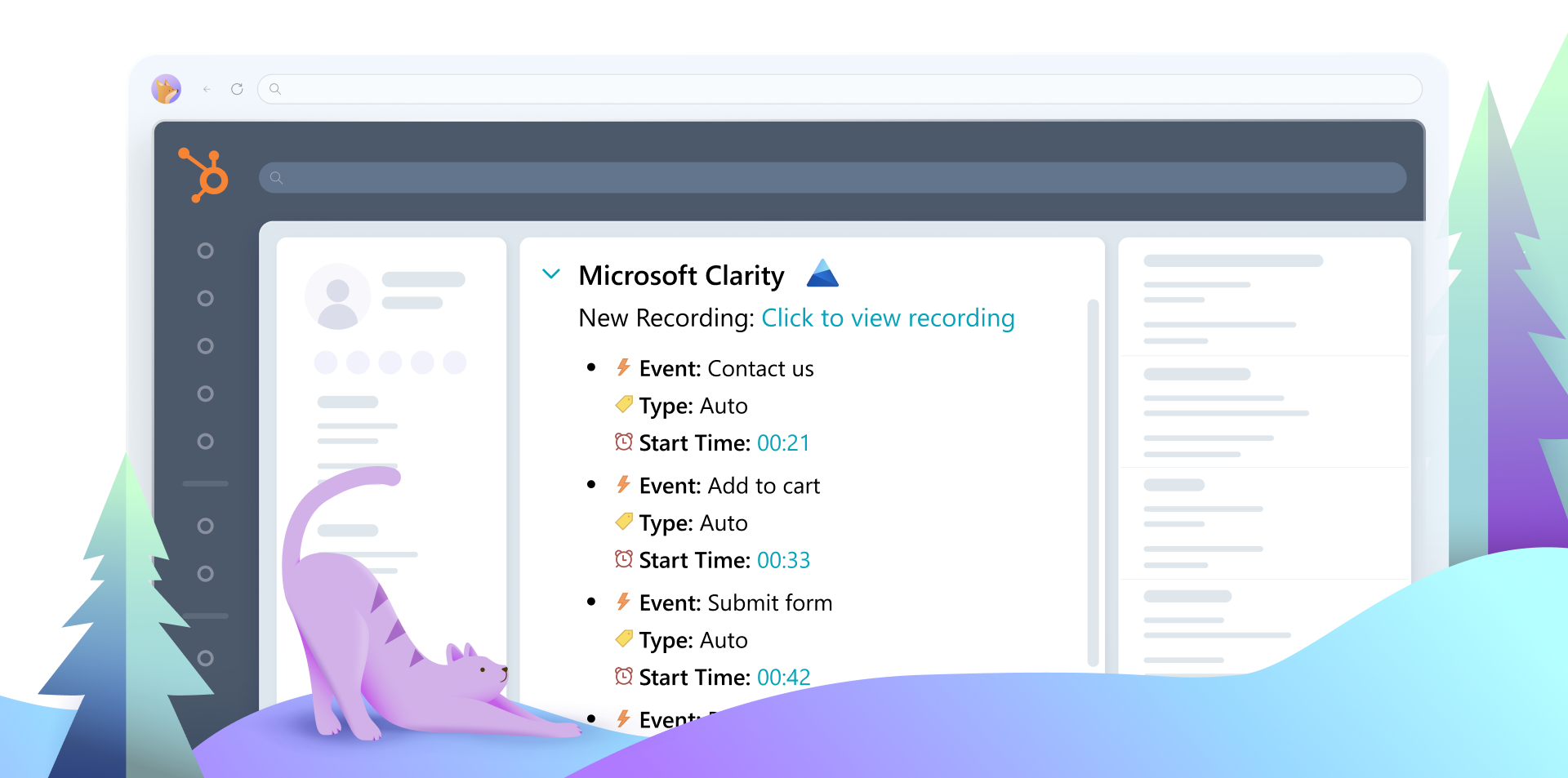Select the first sidebar circle icon

[206, 251]
